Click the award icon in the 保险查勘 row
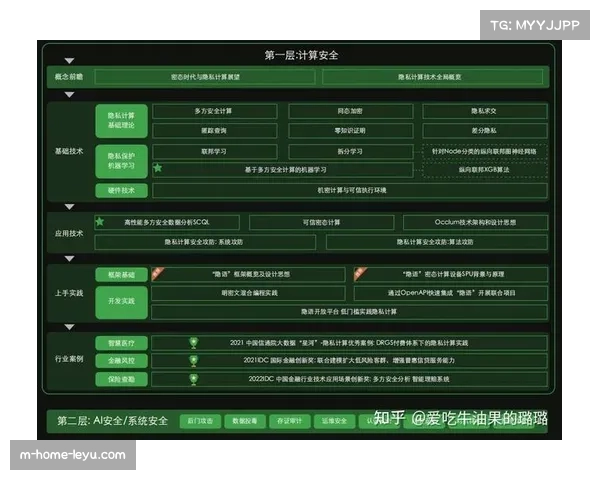 194,379
